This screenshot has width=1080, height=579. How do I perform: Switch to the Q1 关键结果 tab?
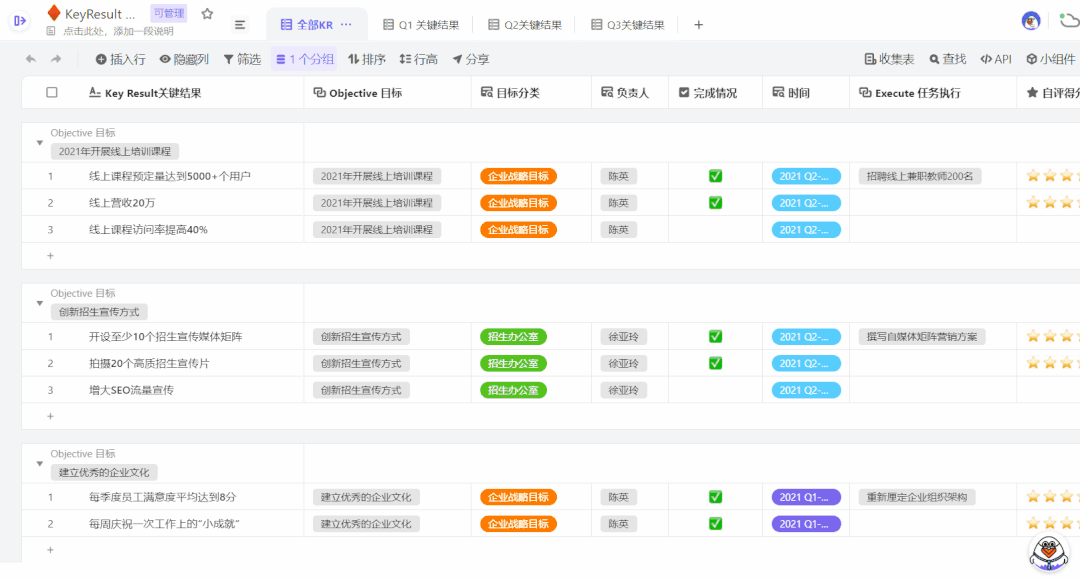point(421,25)
